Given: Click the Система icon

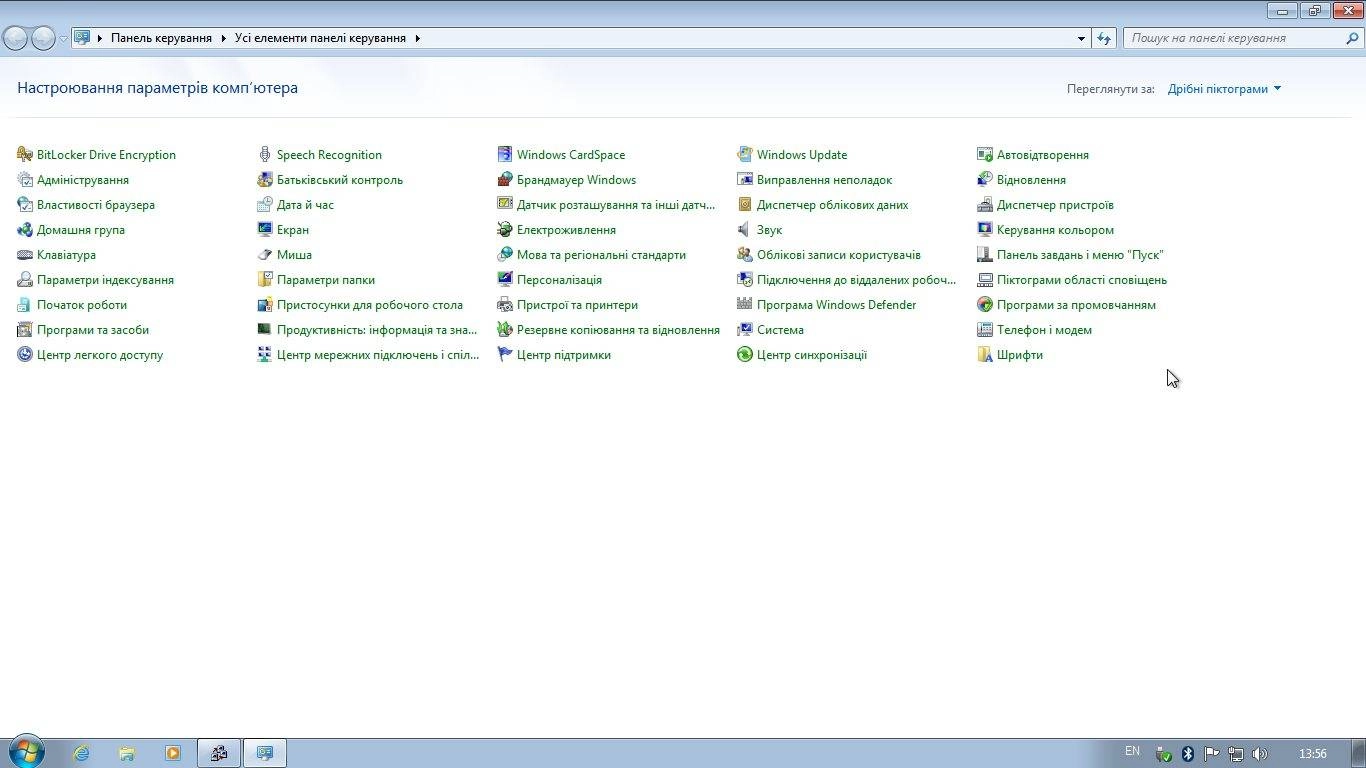Looking at the screenshot, I should tap(745, 330).
